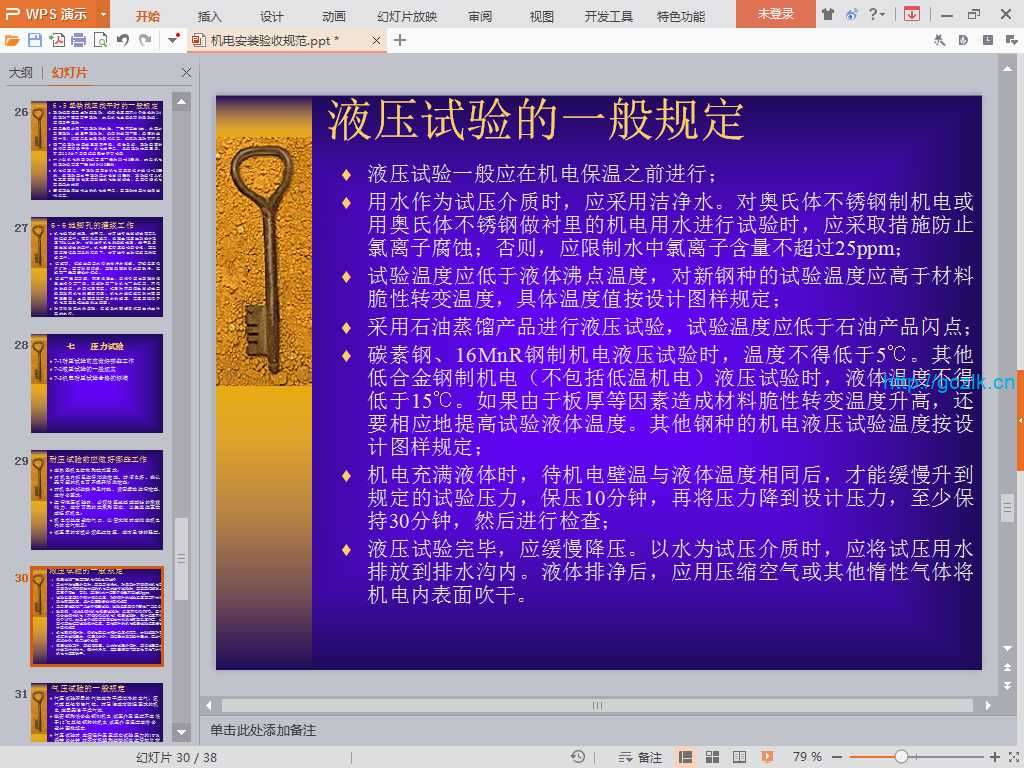
Task: Open the 插入 ribbon tab
Action: (210, 16)
